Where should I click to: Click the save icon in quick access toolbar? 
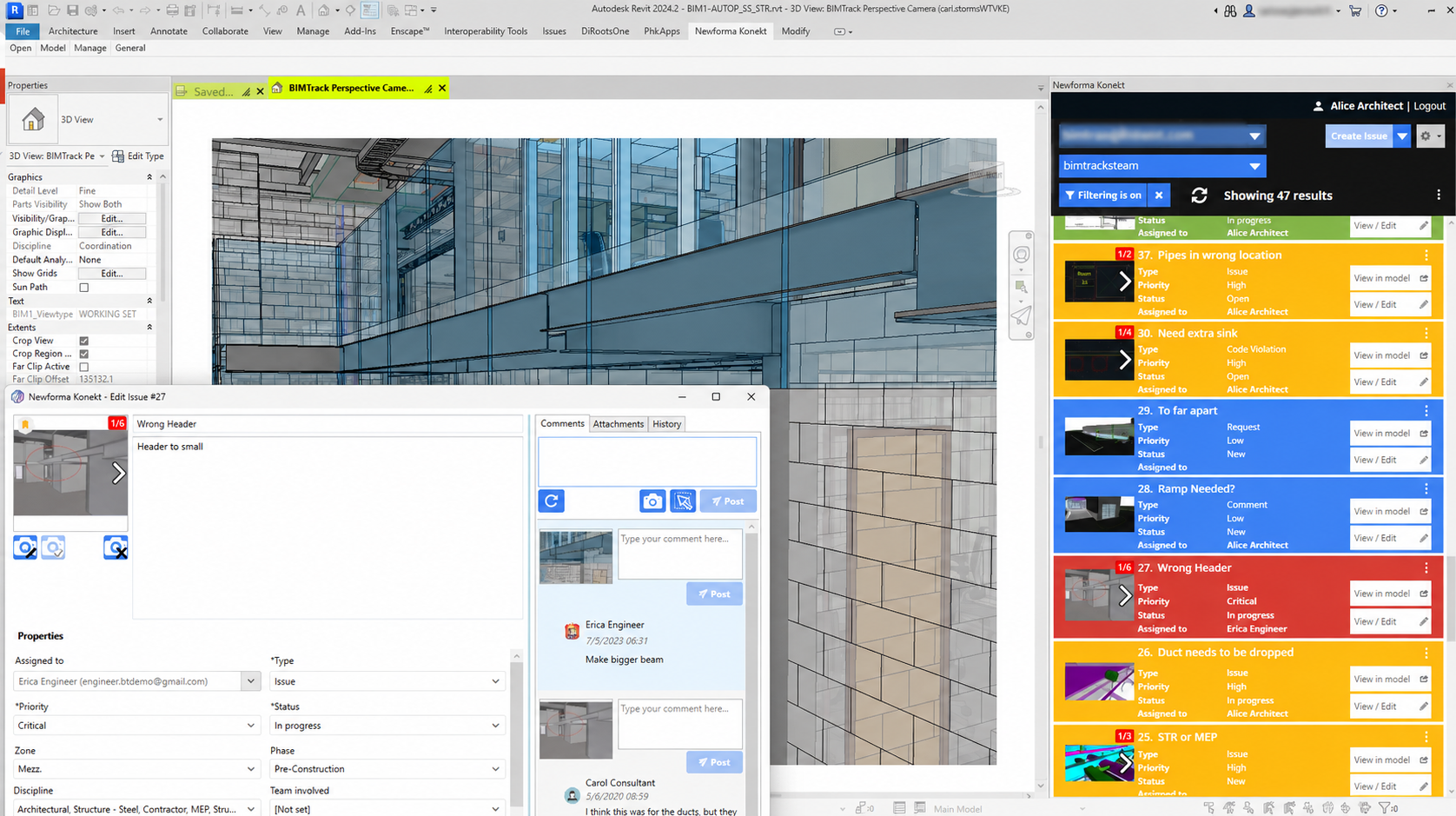[72, 10]
